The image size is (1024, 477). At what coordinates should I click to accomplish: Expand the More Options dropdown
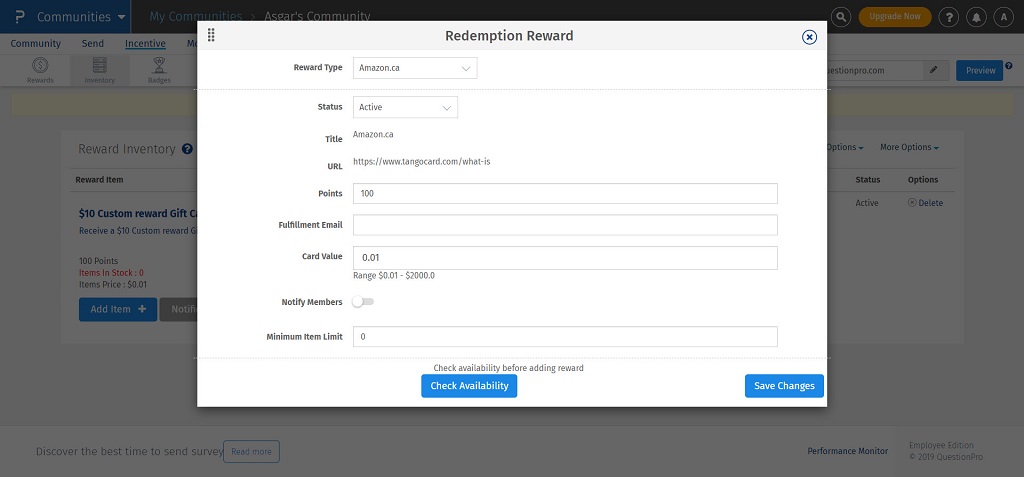(x=909, y=148)
